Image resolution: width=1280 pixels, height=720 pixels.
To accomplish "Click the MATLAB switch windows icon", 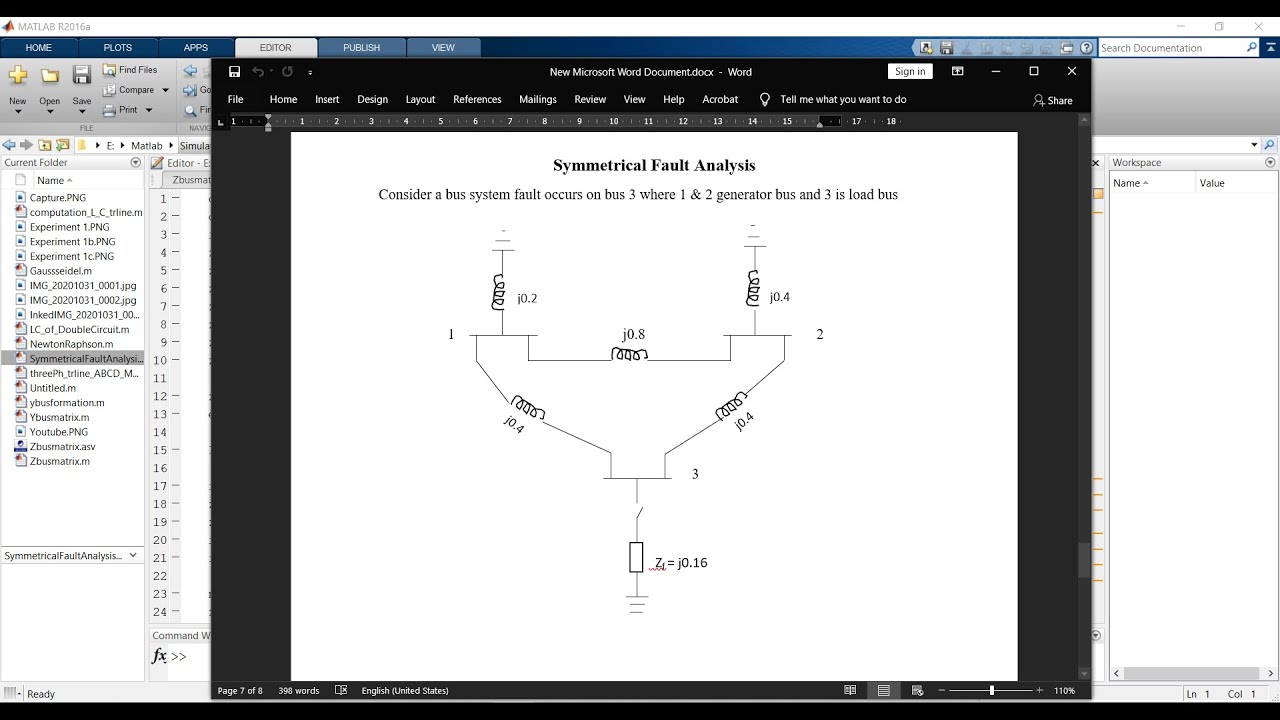I will click(x=1066, y=48).
